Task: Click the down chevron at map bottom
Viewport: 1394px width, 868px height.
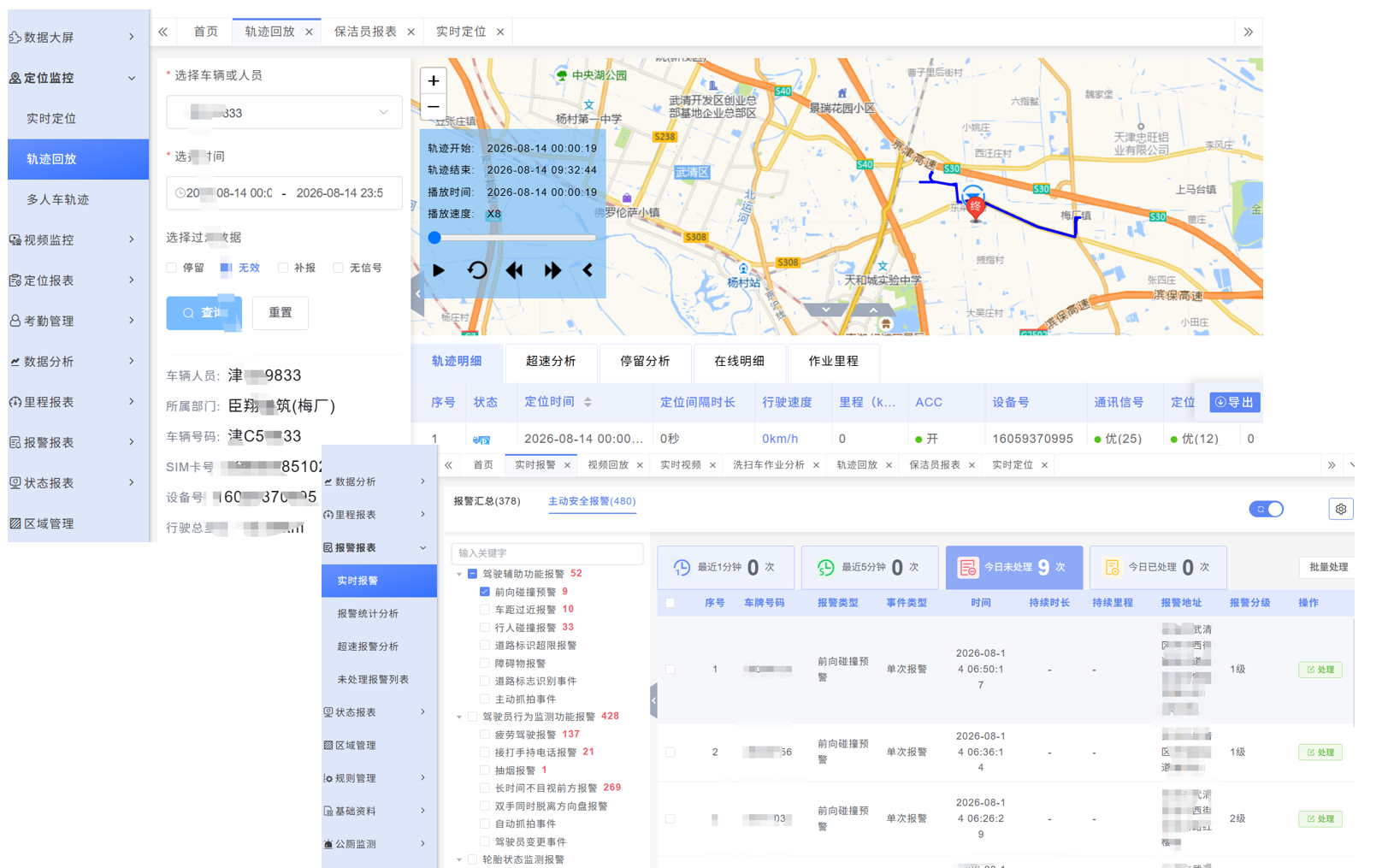Action: pos(826,310)
